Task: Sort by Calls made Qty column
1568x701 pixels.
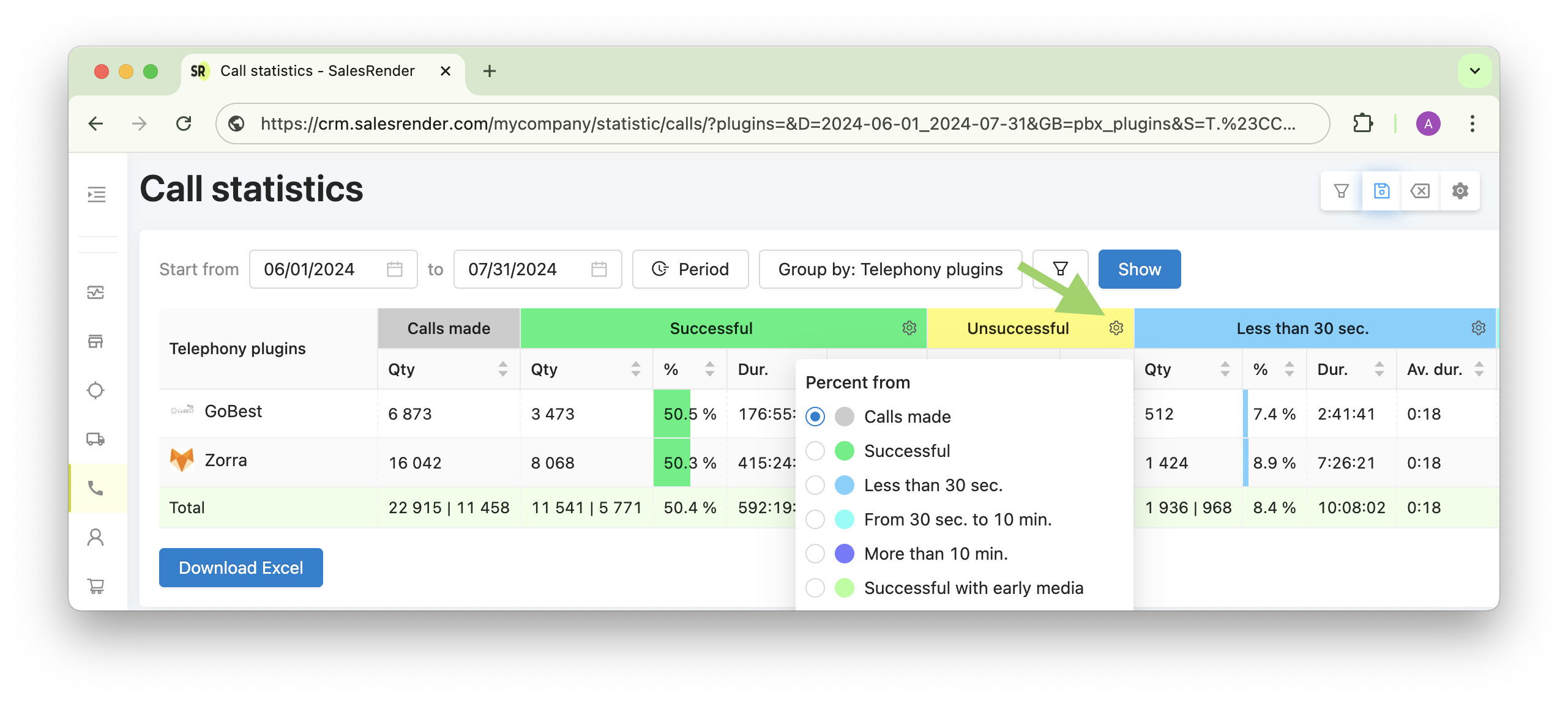Action: point(503,369)
